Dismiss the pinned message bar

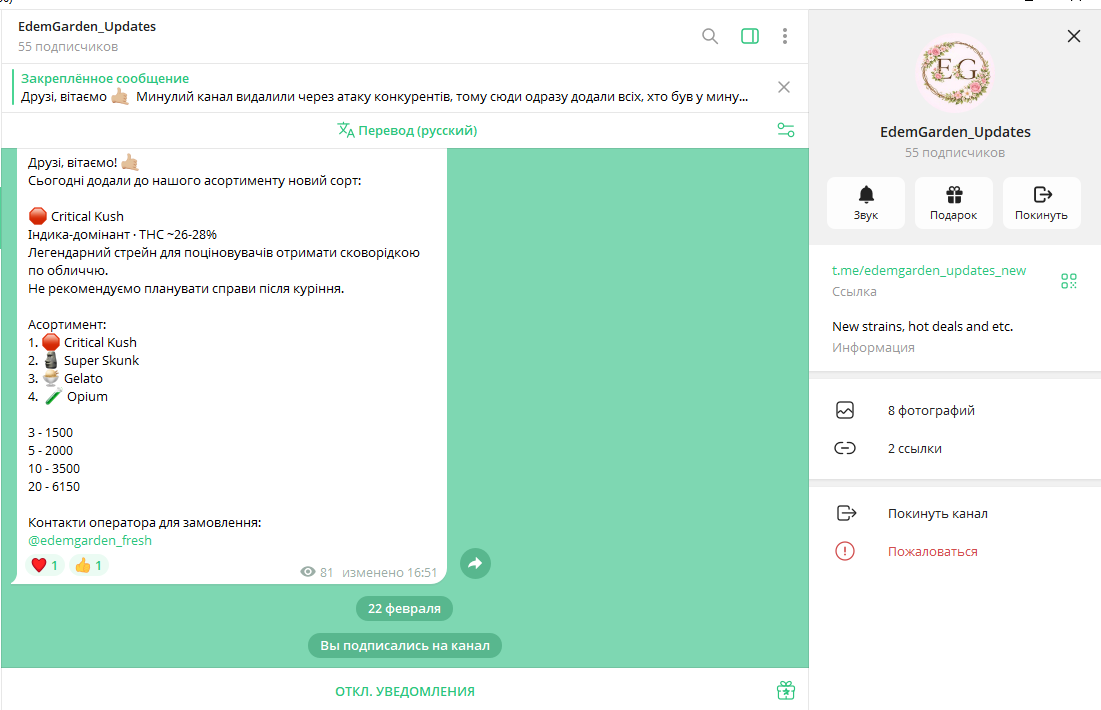(784, 87)
